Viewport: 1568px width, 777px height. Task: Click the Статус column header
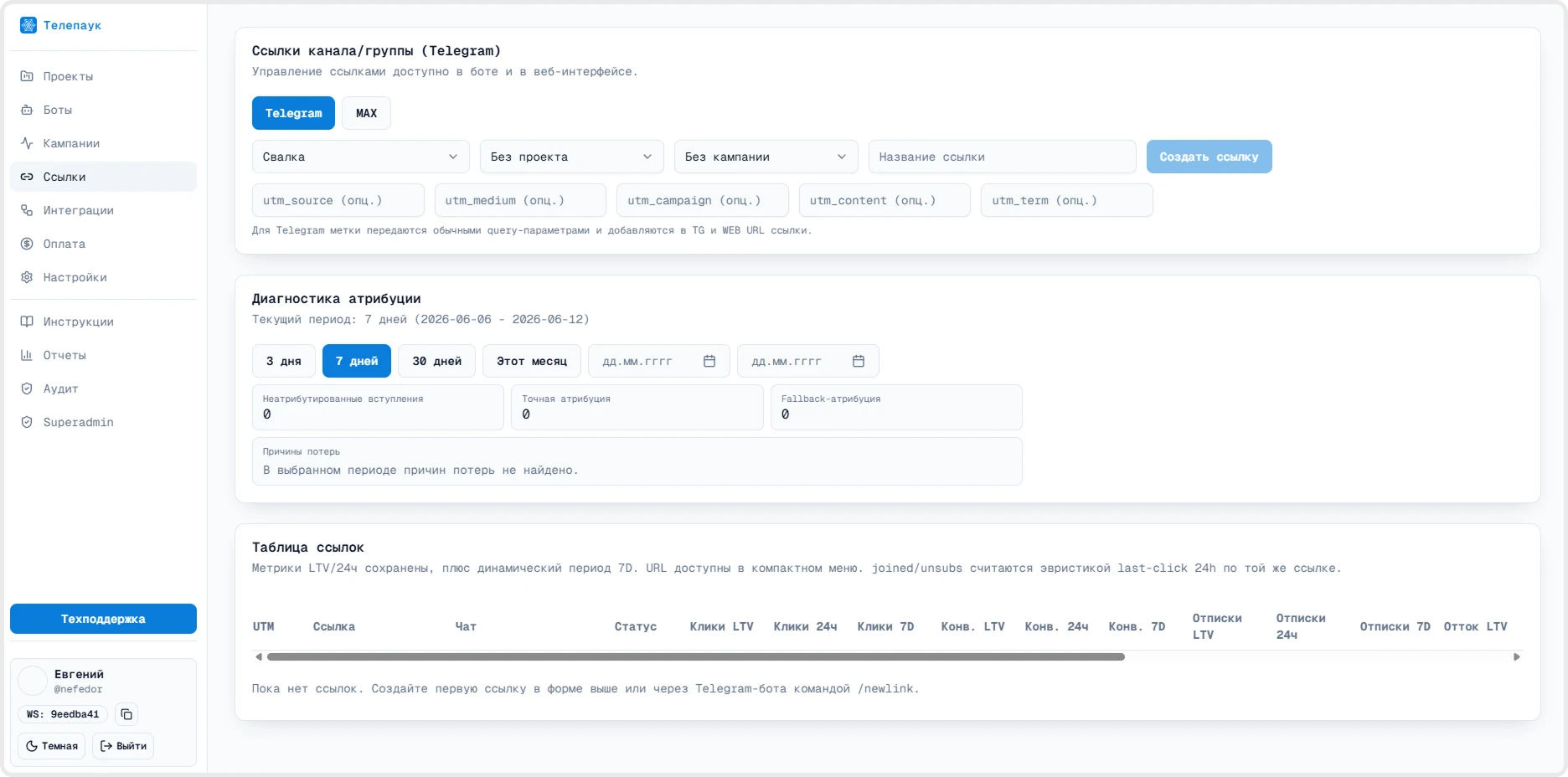point(636,626)
